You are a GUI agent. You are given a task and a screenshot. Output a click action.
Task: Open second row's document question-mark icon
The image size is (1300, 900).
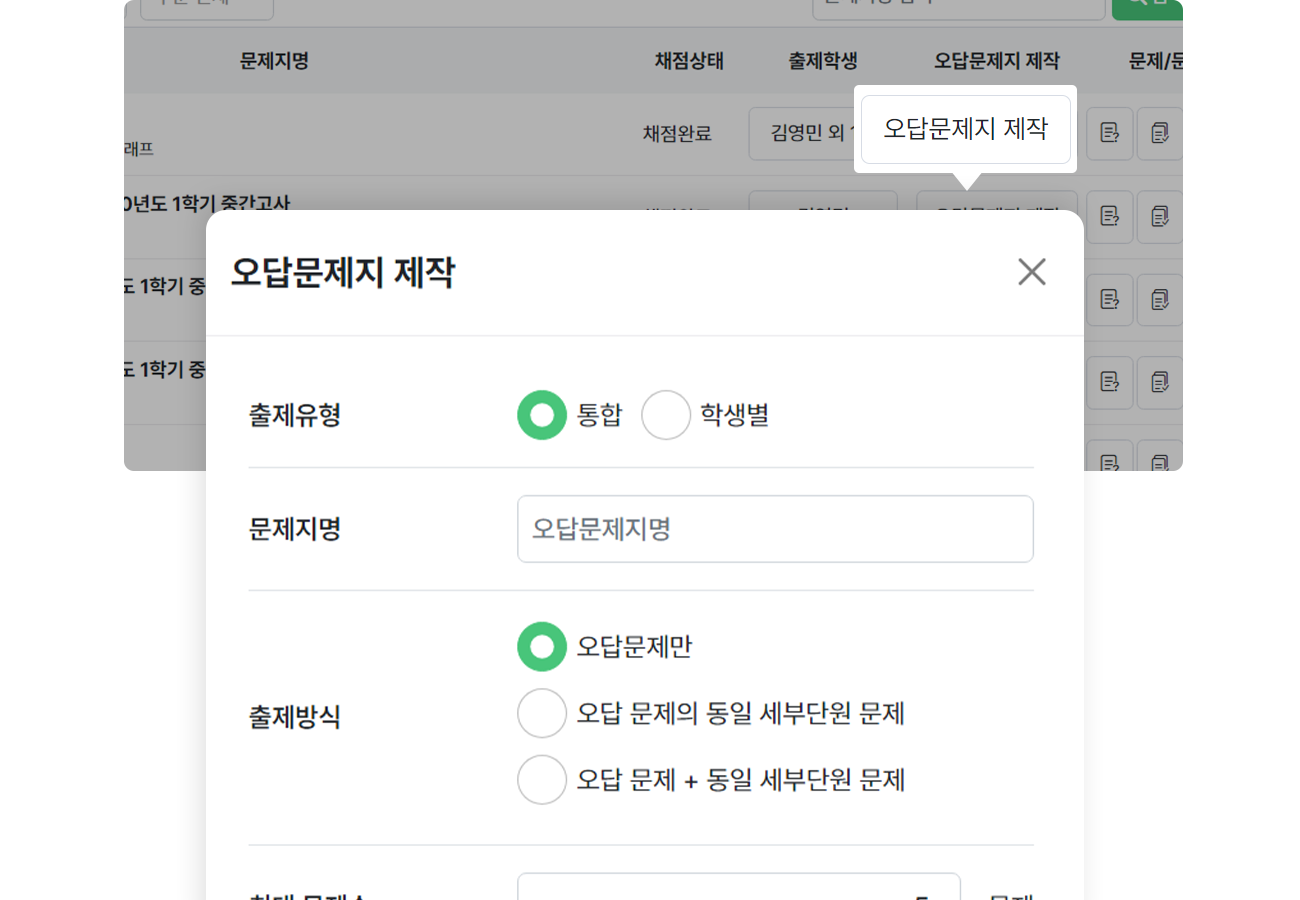pos(1109,216)
